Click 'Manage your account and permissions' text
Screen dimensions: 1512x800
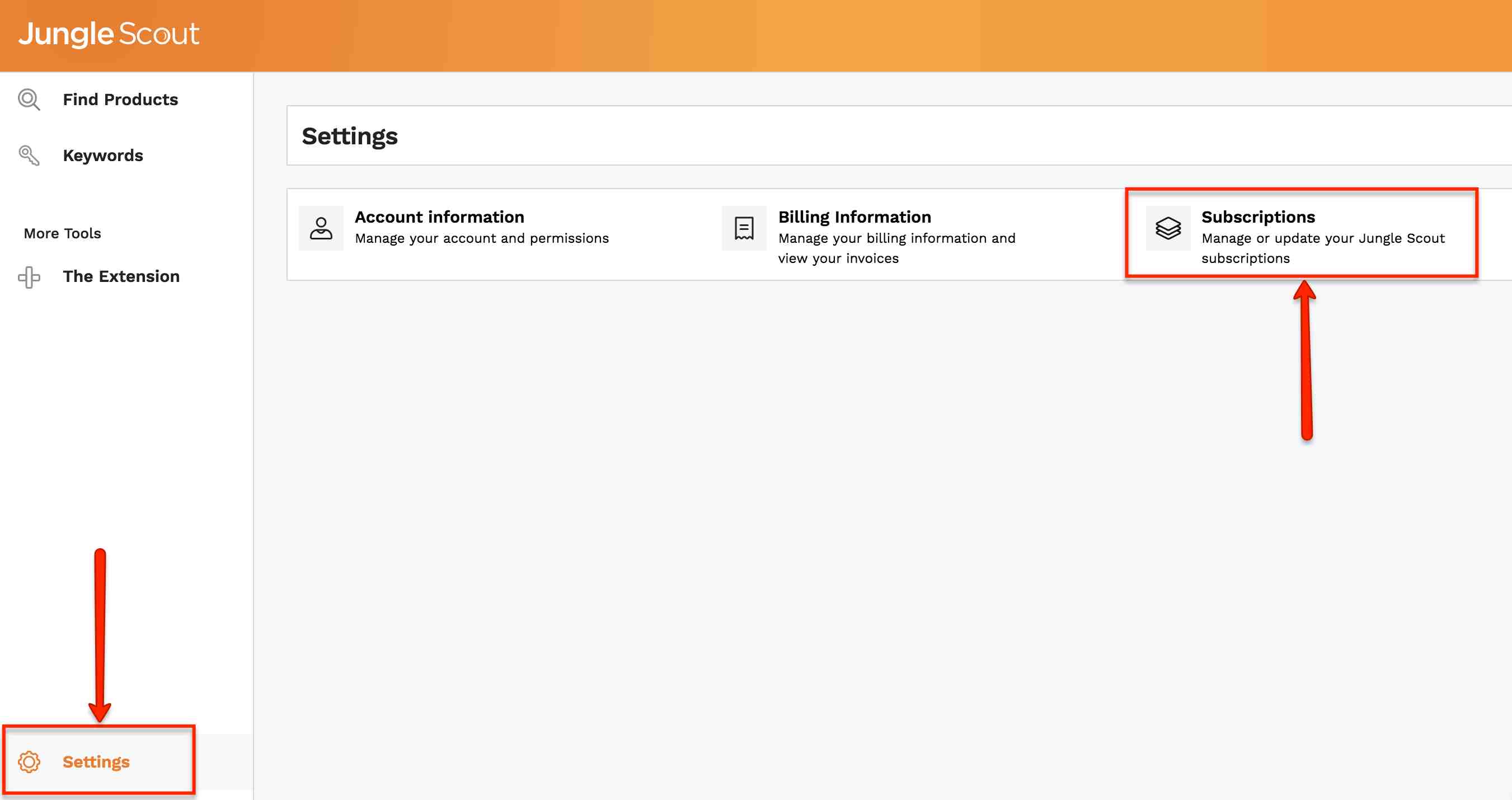click(x=482, y=238)
